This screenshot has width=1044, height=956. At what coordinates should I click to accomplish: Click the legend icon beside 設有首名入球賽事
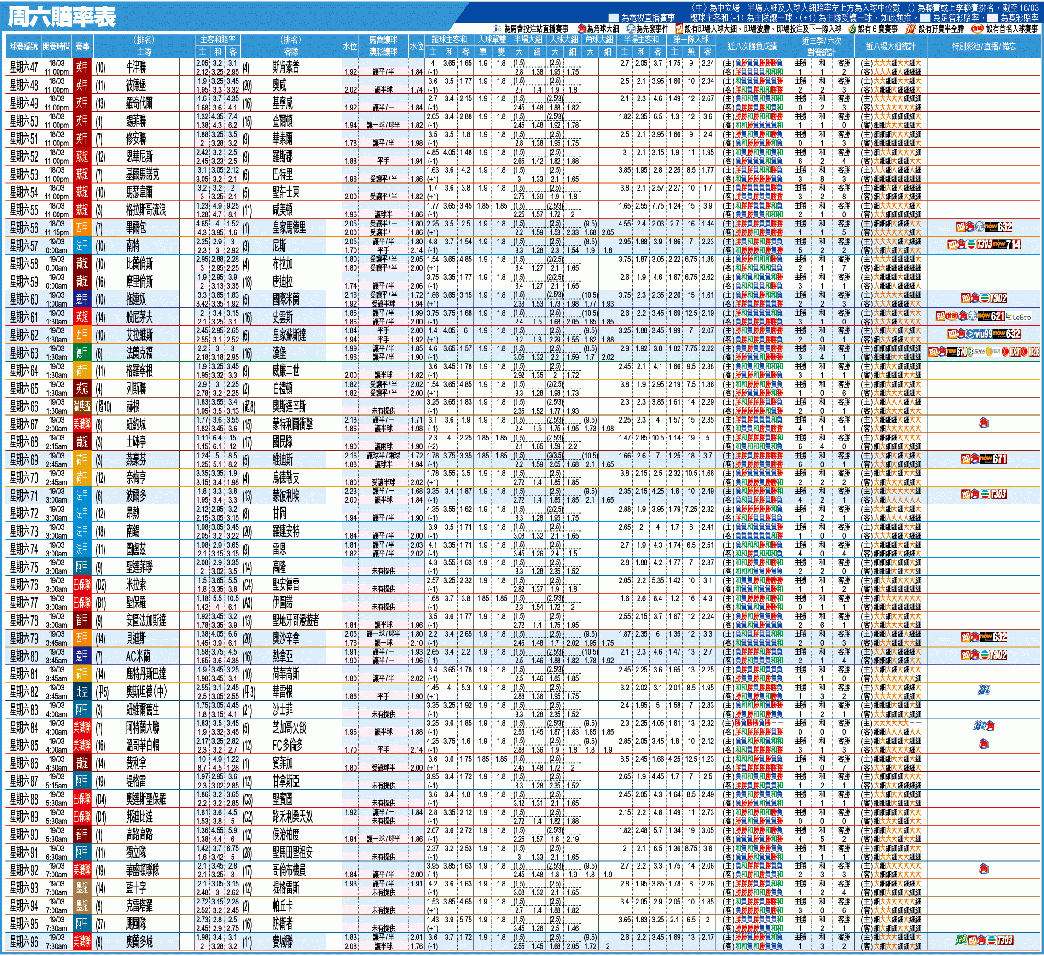pos(977,29)
